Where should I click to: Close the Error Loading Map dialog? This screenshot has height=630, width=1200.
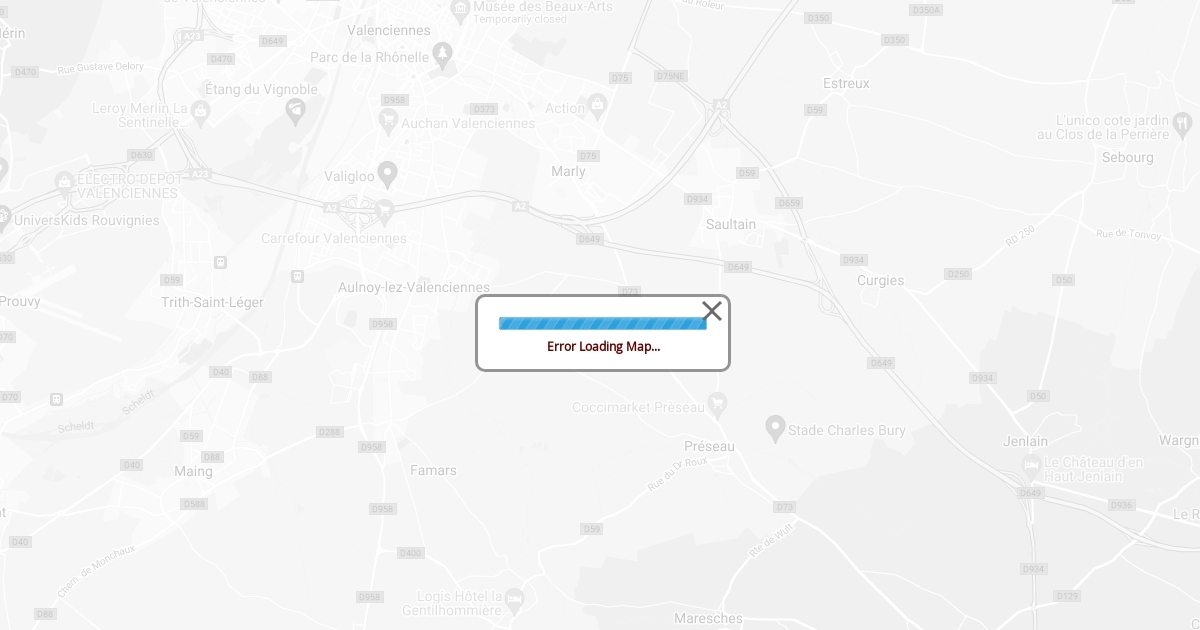coord(712,311)
